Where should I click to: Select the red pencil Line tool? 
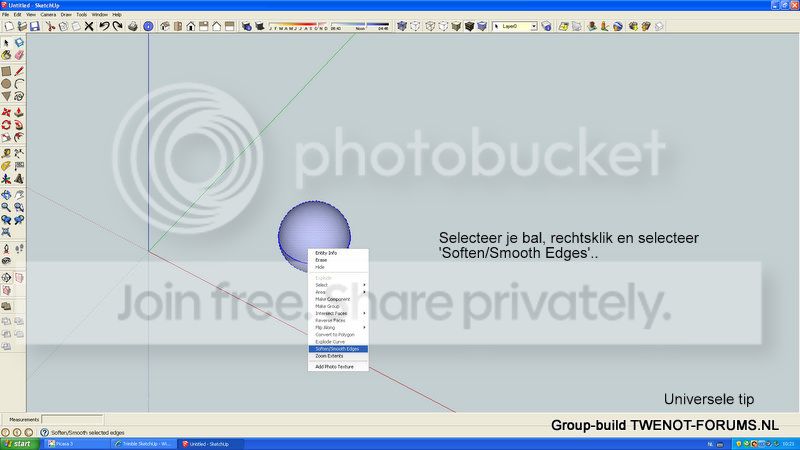point(19,71)
